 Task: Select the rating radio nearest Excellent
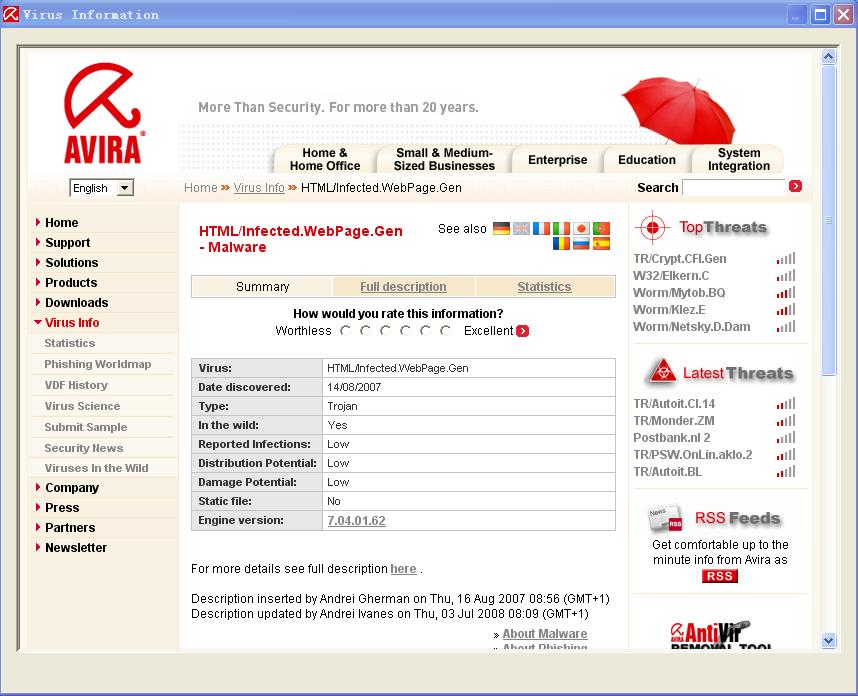(445, 330)
